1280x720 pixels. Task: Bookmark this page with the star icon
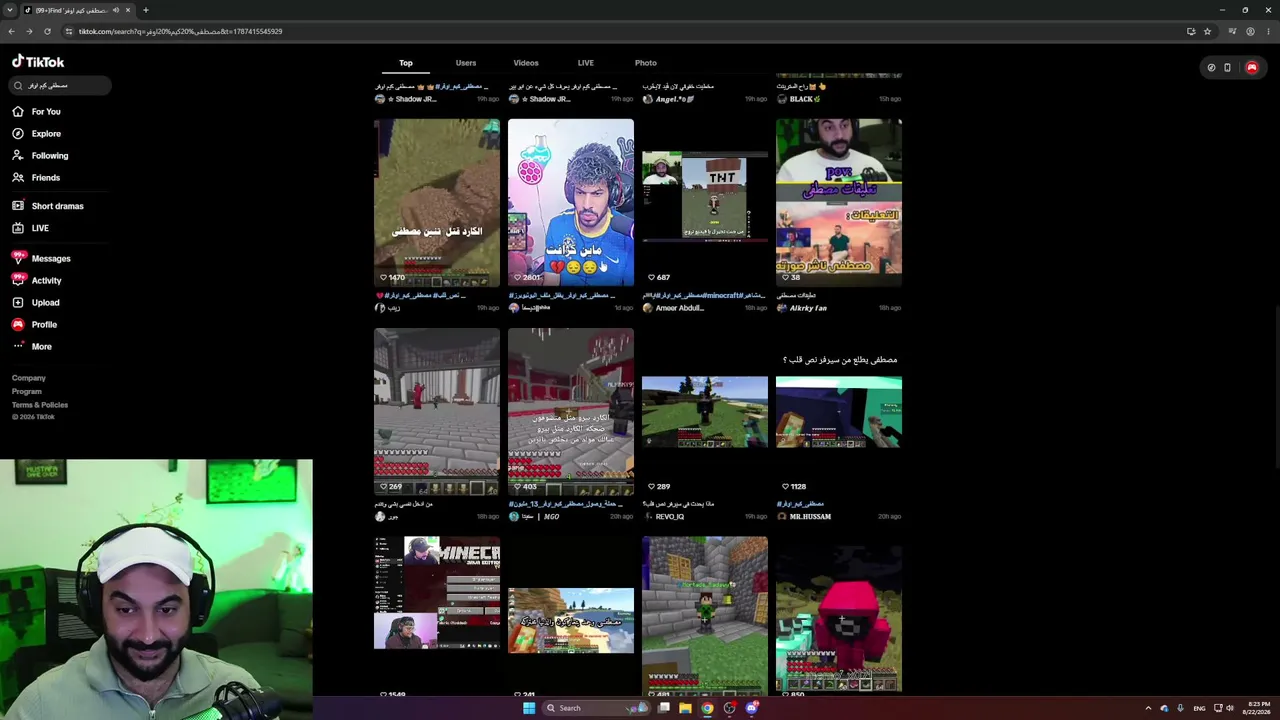(1207, 31)
